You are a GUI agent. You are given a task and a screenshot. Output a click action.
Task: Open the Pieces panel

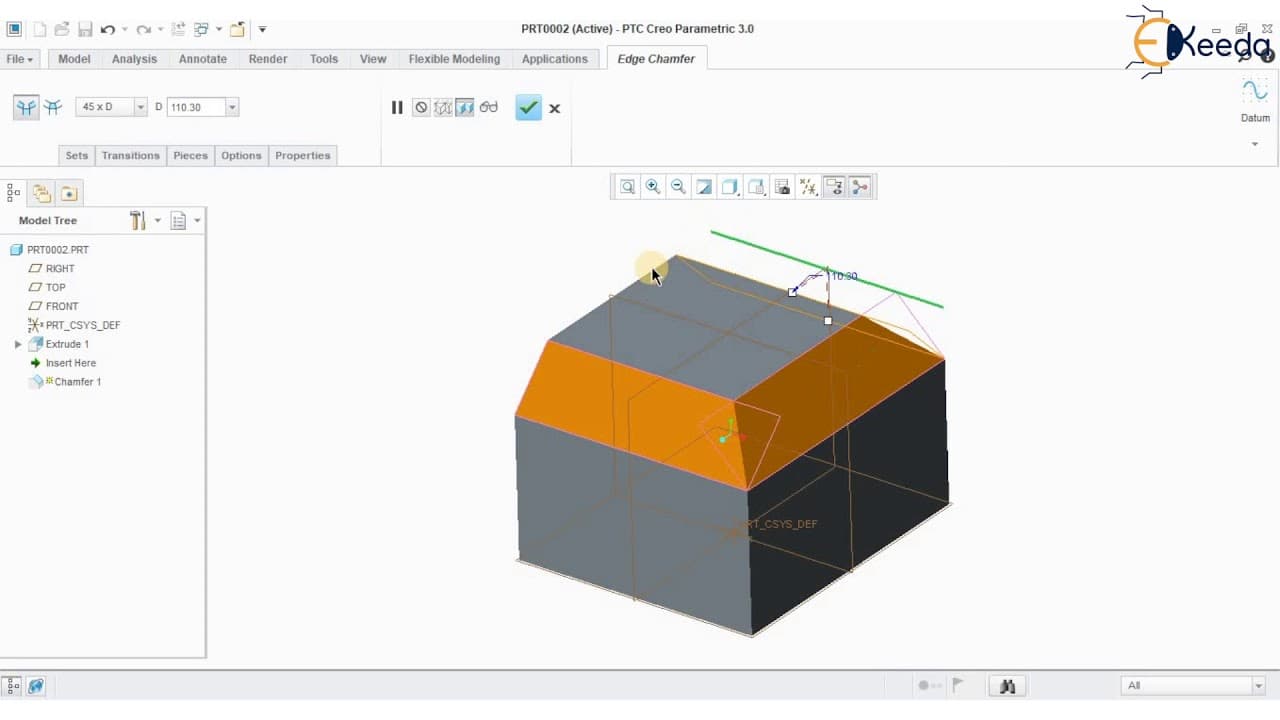190,155
